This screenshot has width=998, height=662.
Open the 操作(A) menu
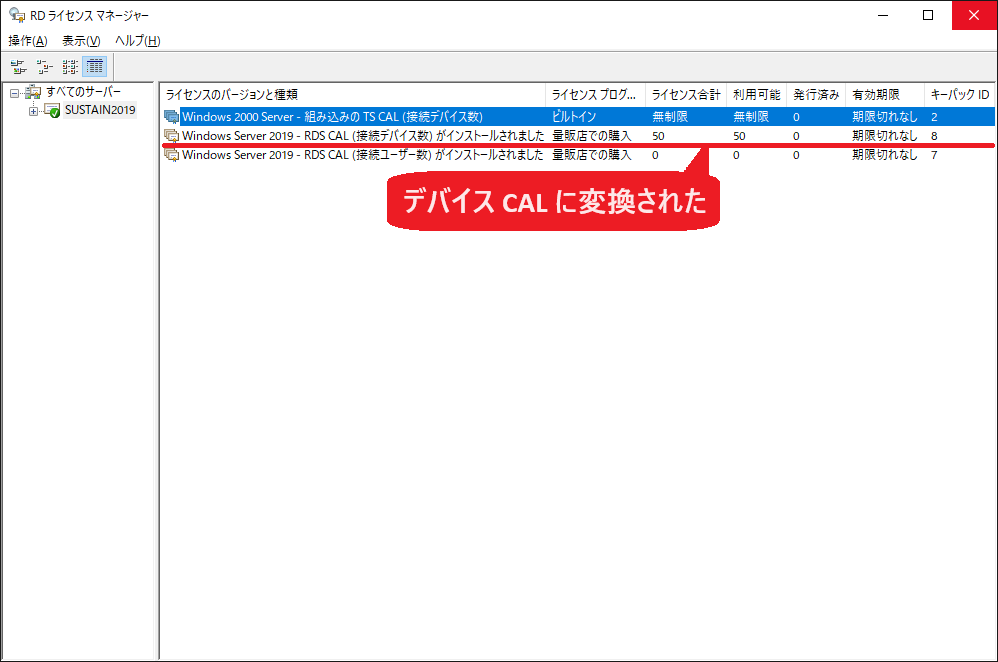pos(27,41)
